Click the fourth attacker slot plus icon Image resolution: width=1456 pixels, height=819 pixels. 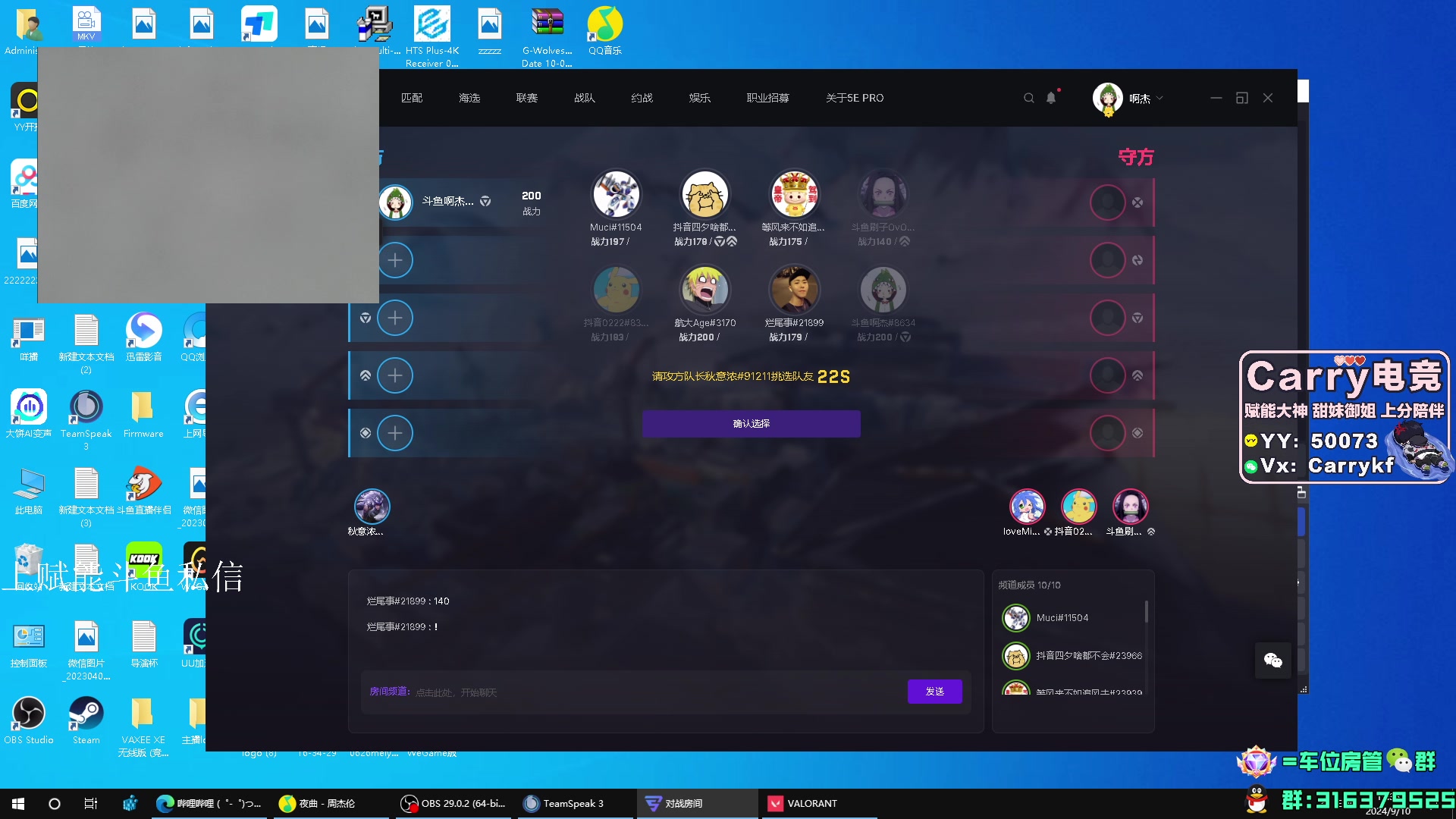click(395, 375)
